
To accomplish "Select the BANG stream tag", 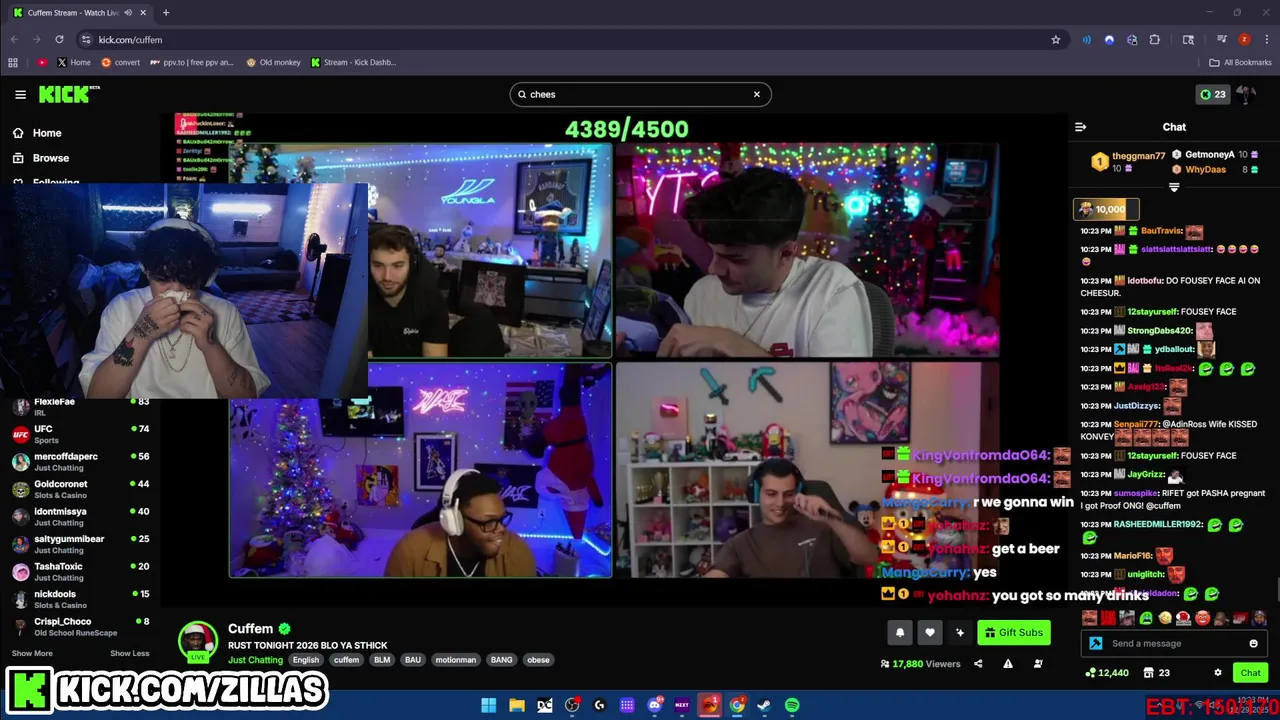I will tap(502, 660).
